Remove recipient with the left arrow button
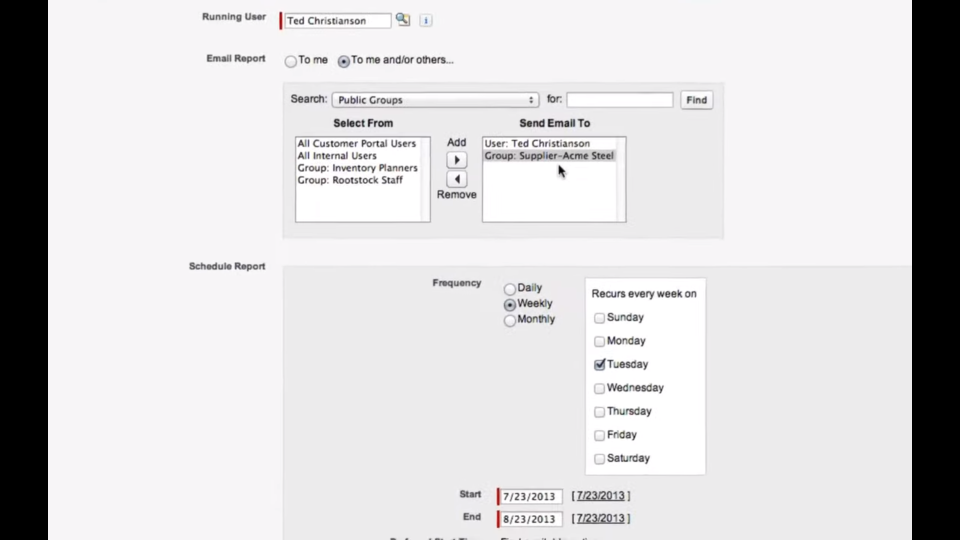 (457, 179)
